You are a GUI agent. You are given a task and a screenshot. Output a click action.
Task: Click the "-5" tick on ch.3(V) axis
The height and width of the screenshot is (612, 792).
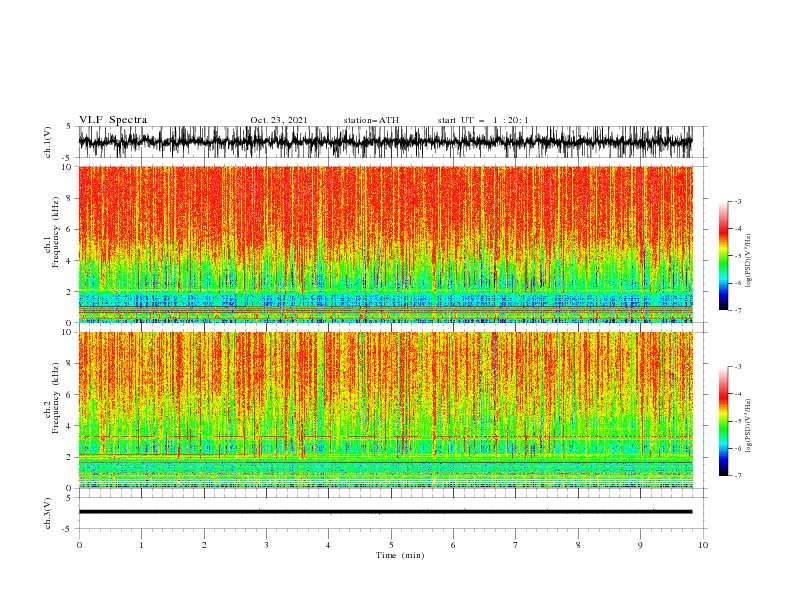(x=68, y=529)
